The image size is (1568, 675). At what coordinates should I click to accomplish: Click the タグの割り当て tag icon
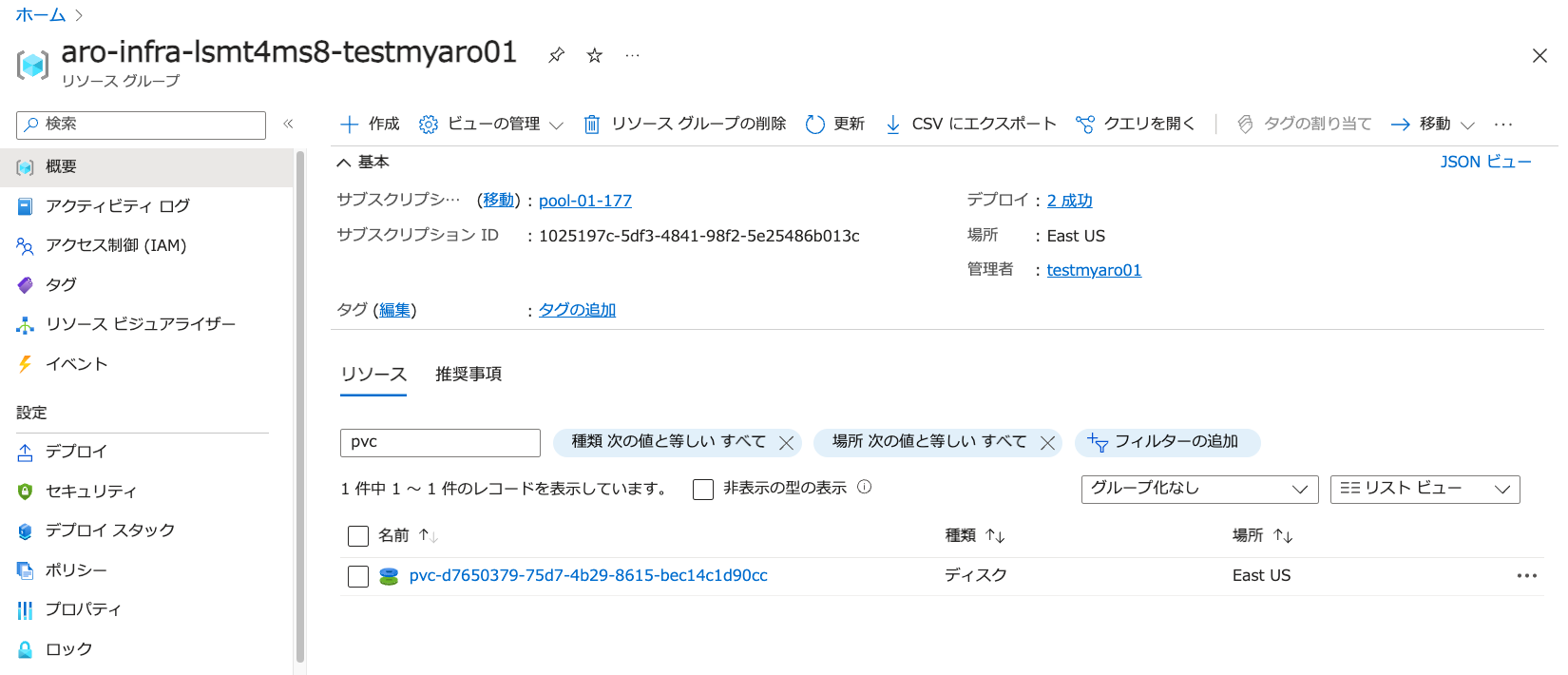pyautogui.click(x=1245, y=125)
